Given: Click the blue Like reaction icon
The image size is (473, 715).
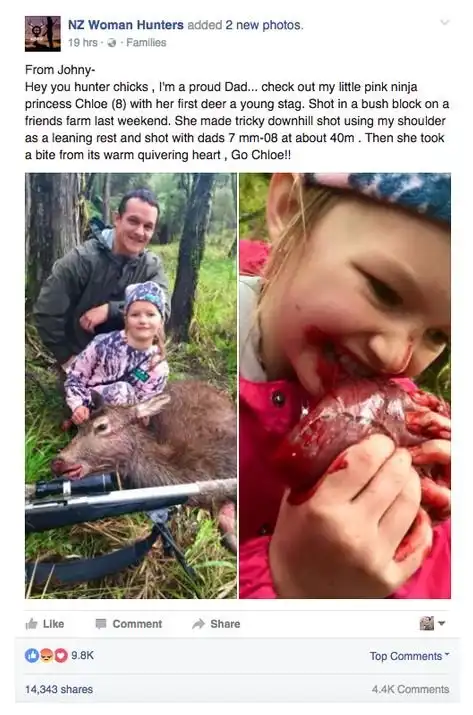Looking at the screenshot, I should [x=31, y=656].
